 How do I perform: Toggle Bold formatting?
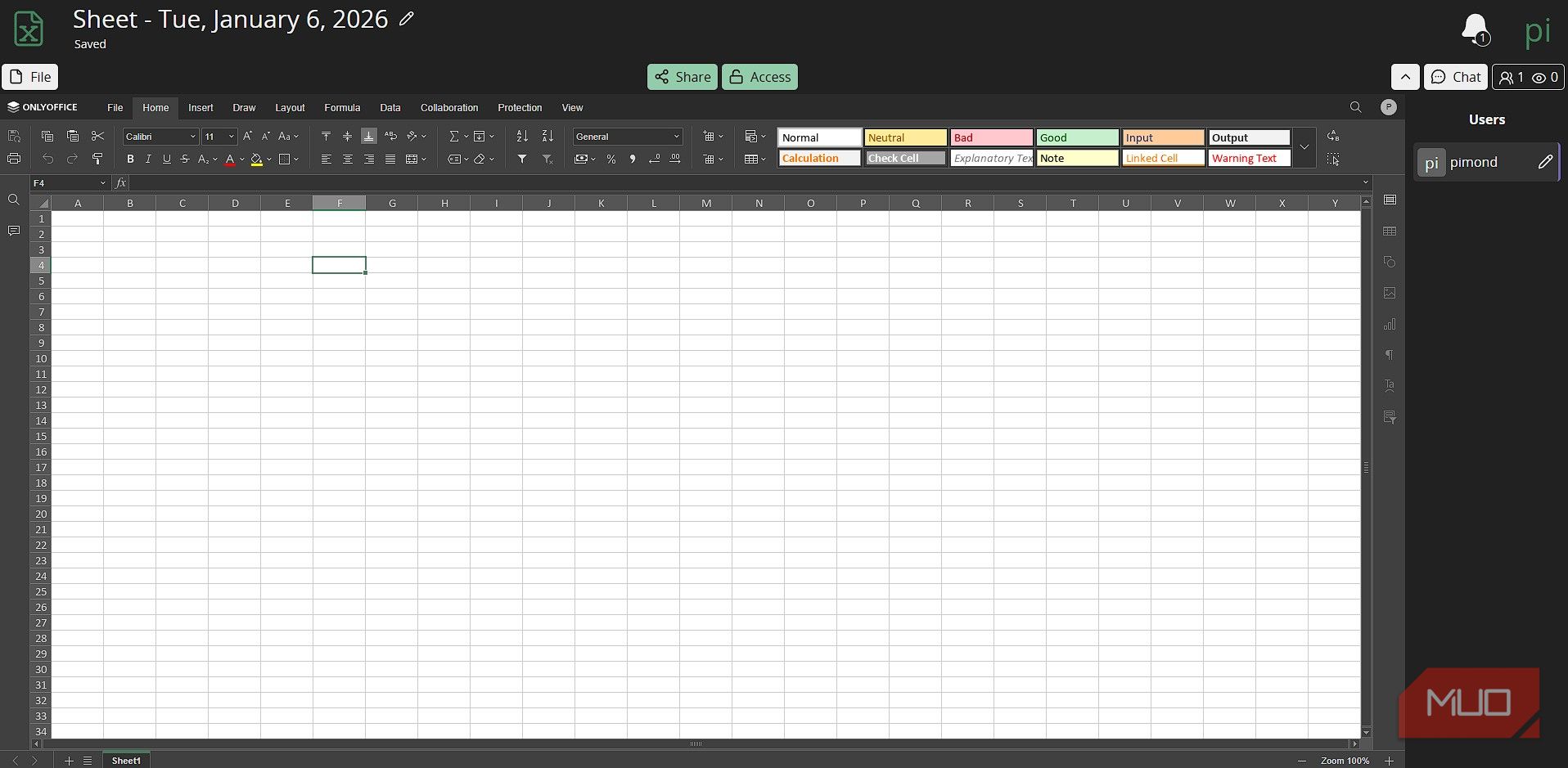pos(130,159)
